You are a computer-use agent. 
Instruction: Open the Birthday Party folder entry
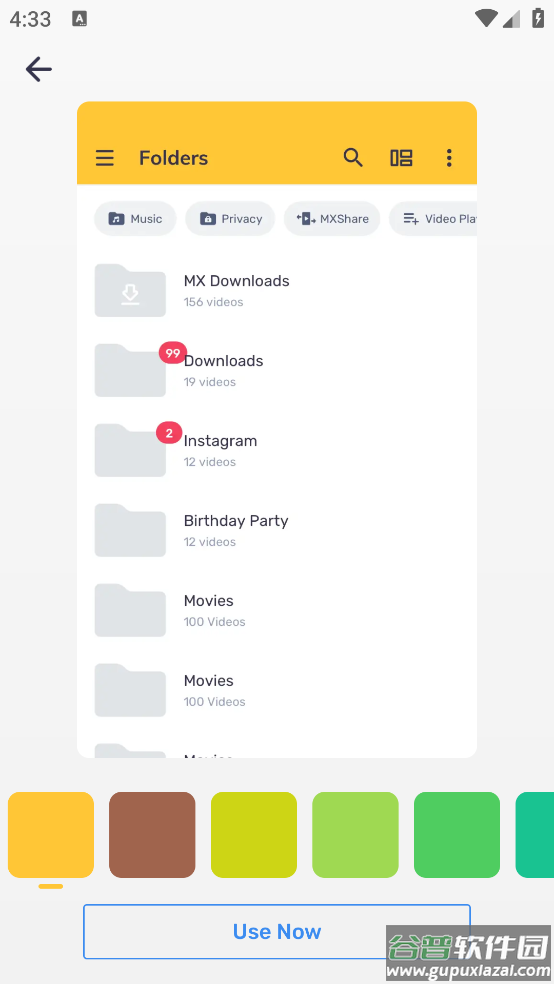277,530
